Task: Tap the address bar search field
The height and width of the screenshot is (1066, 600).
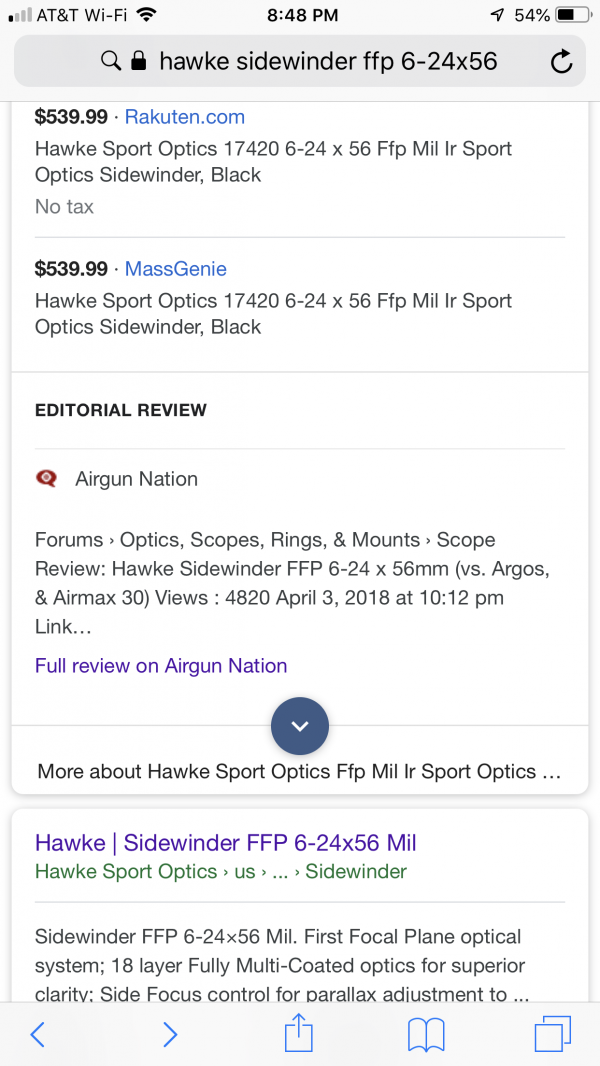Action: [x=300, y=61]
